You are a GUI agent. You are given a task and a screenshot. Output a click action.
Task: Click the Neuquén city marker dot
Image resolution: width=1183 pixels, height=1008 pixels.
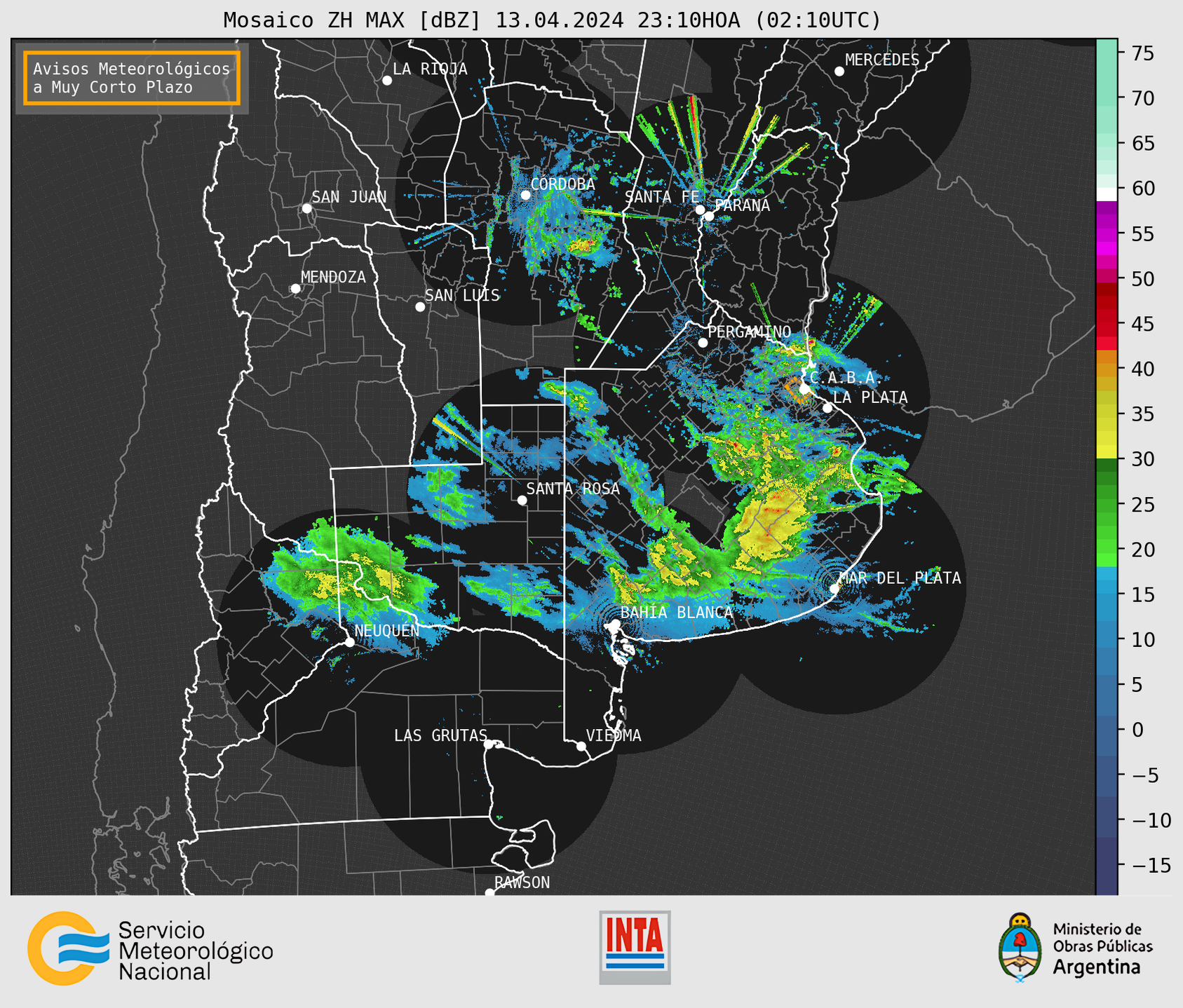click(349, 642)
